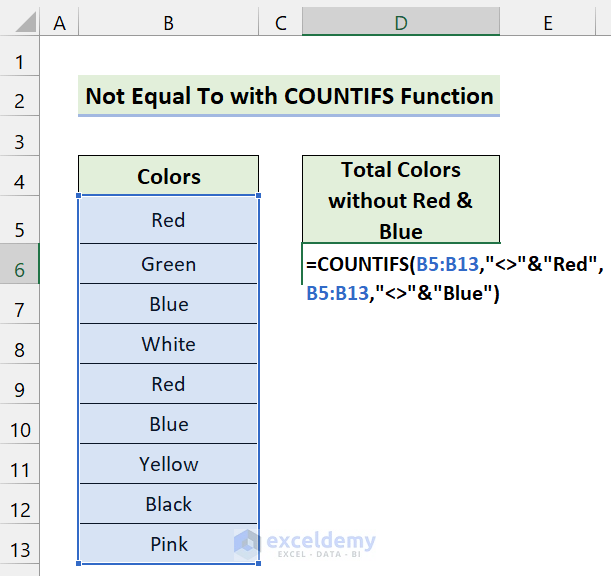The image size is (611, 576).
Task: Click the "Colors" header cell
Action: (x=168, y=177)
